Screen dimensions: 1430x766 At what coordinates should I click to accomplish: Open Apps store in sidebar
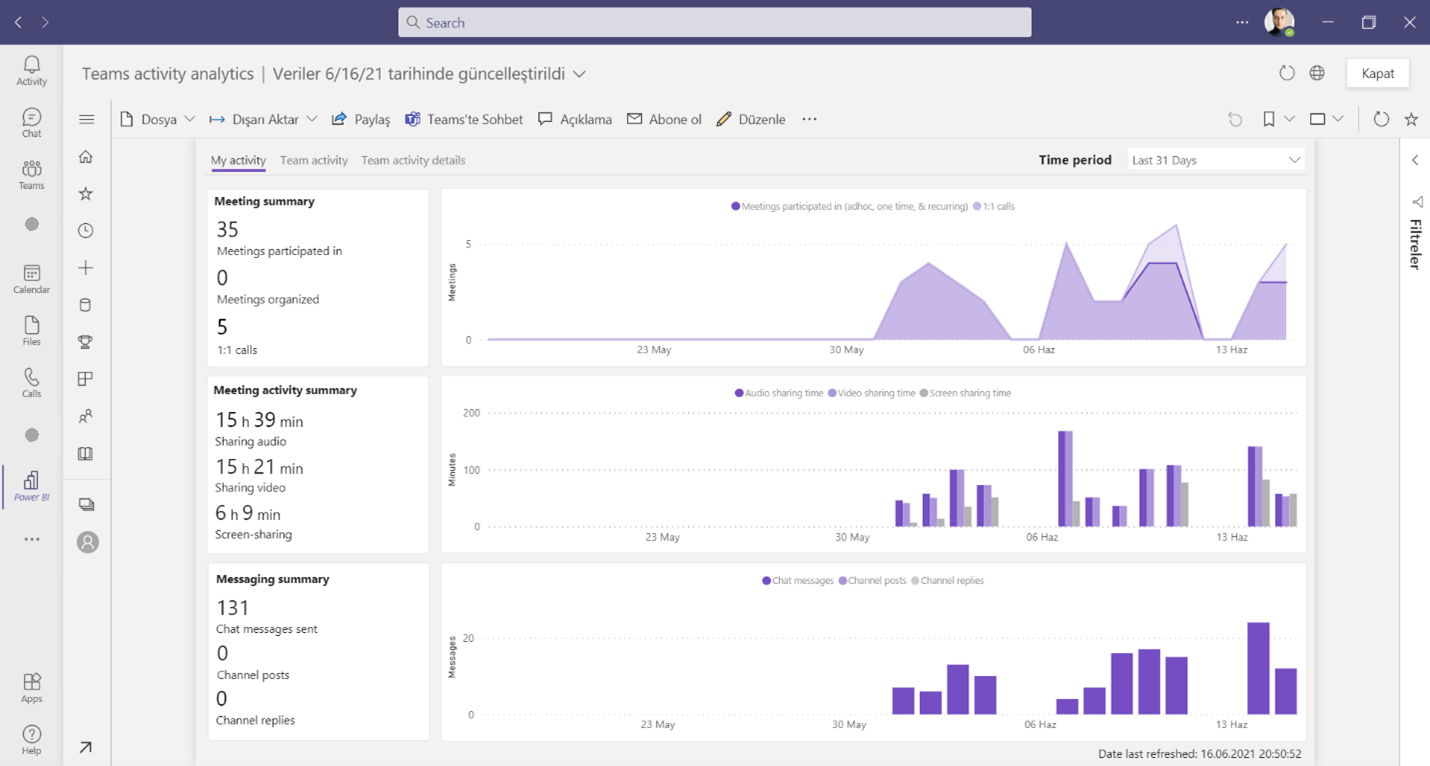(x=32, y=687)
